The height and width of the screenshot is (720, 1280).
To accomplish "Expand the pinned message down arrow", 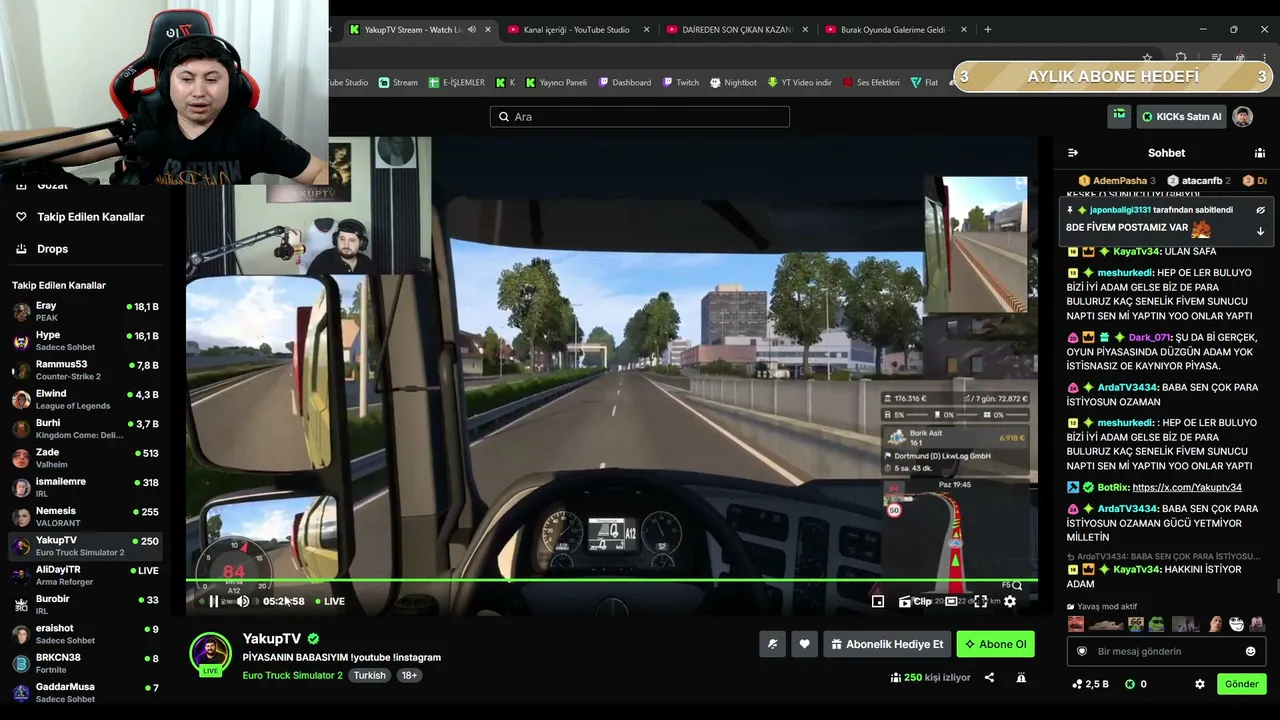I will coord(1260,231).
